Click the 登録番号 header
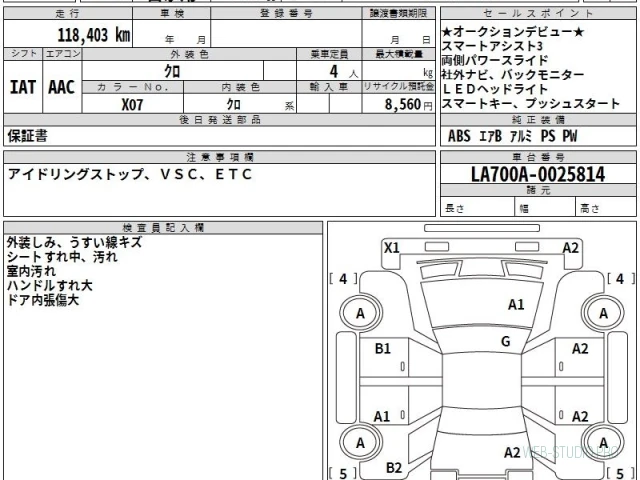Image resolution: width=640 pixels, height=480 pixels. (x=286, y=13)
